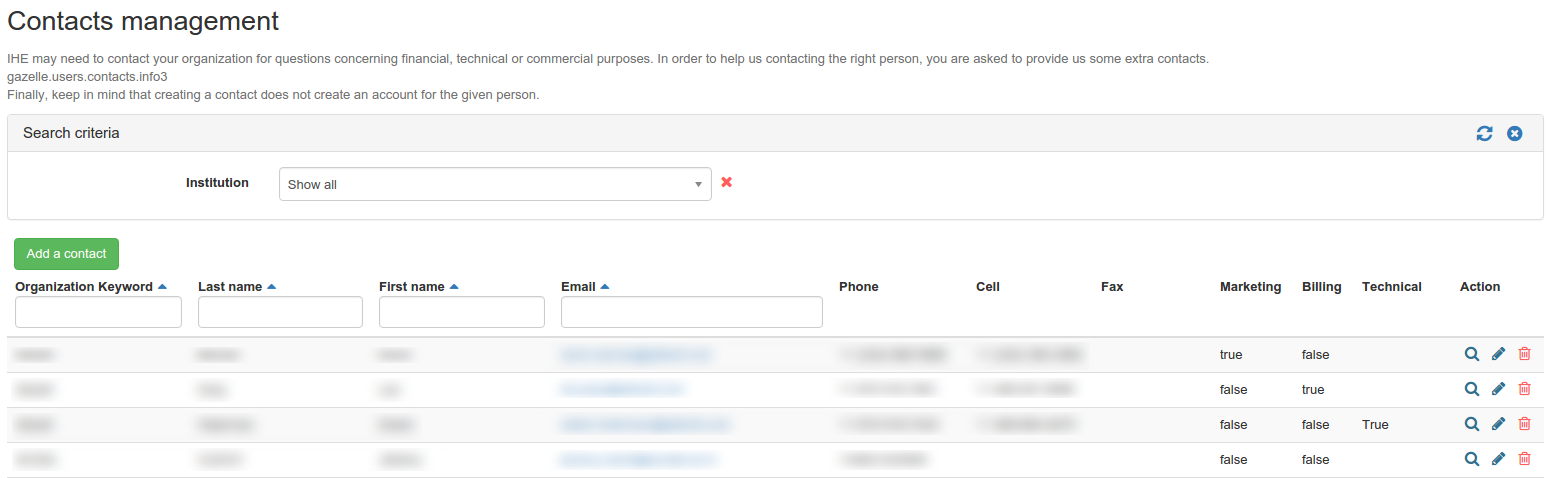1549x478 pixels.
Task: Close the Search criteria panel
Action: click(1515, 133)
